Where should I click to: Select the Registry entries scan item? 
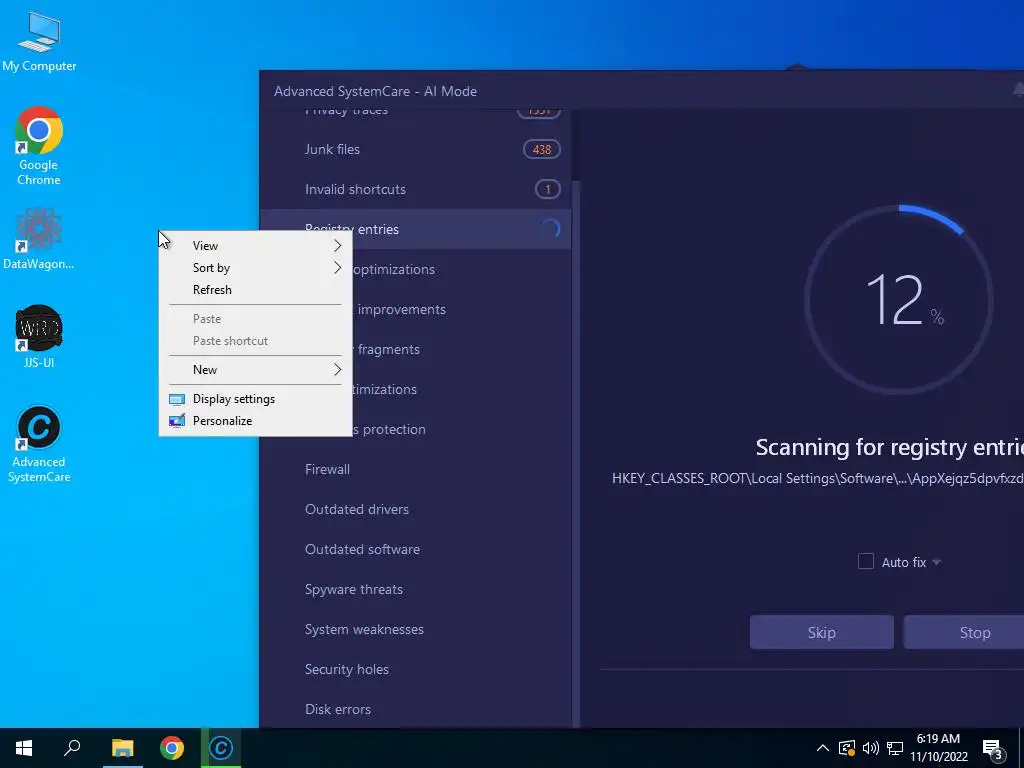(x=415, y=229)
